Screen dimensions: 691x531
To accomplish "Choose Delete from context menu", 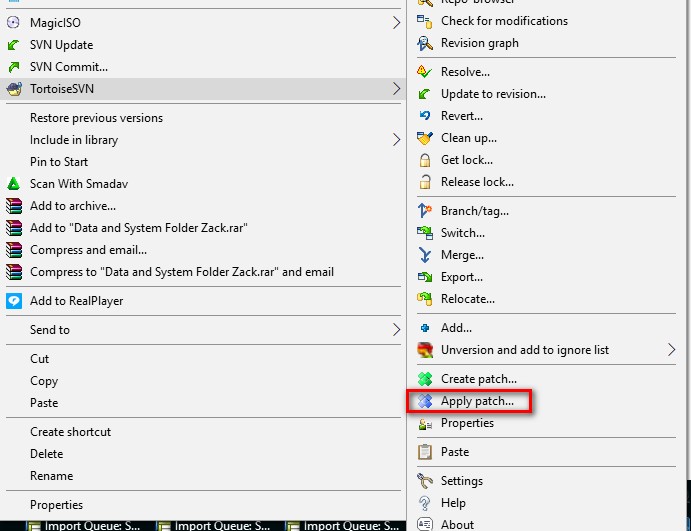I will pos(47,454).
